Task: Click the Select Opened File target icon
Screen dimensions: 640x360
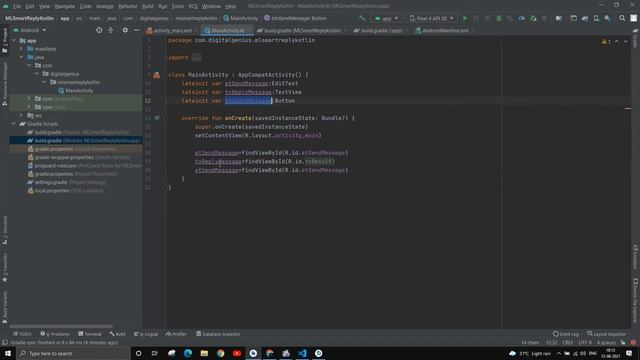Action: 99,30
